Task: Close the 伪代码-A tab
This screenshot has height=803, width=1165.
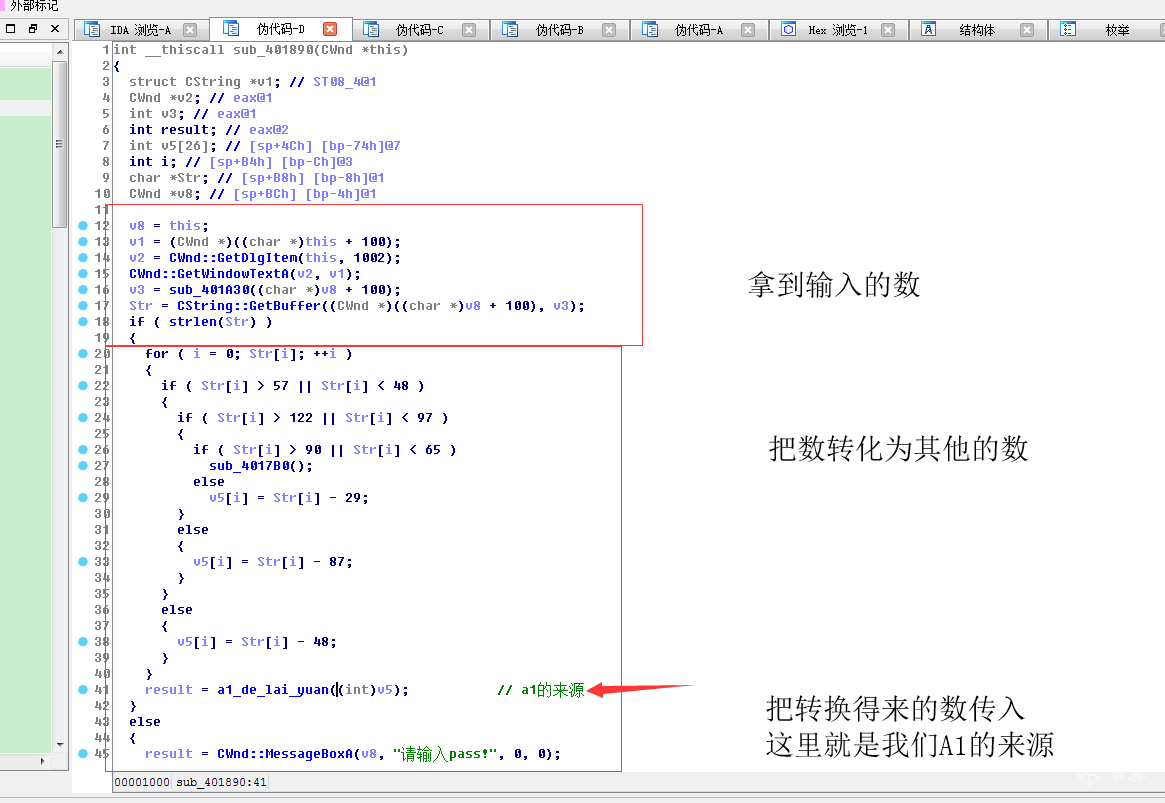Action: [x=748, y=30]
